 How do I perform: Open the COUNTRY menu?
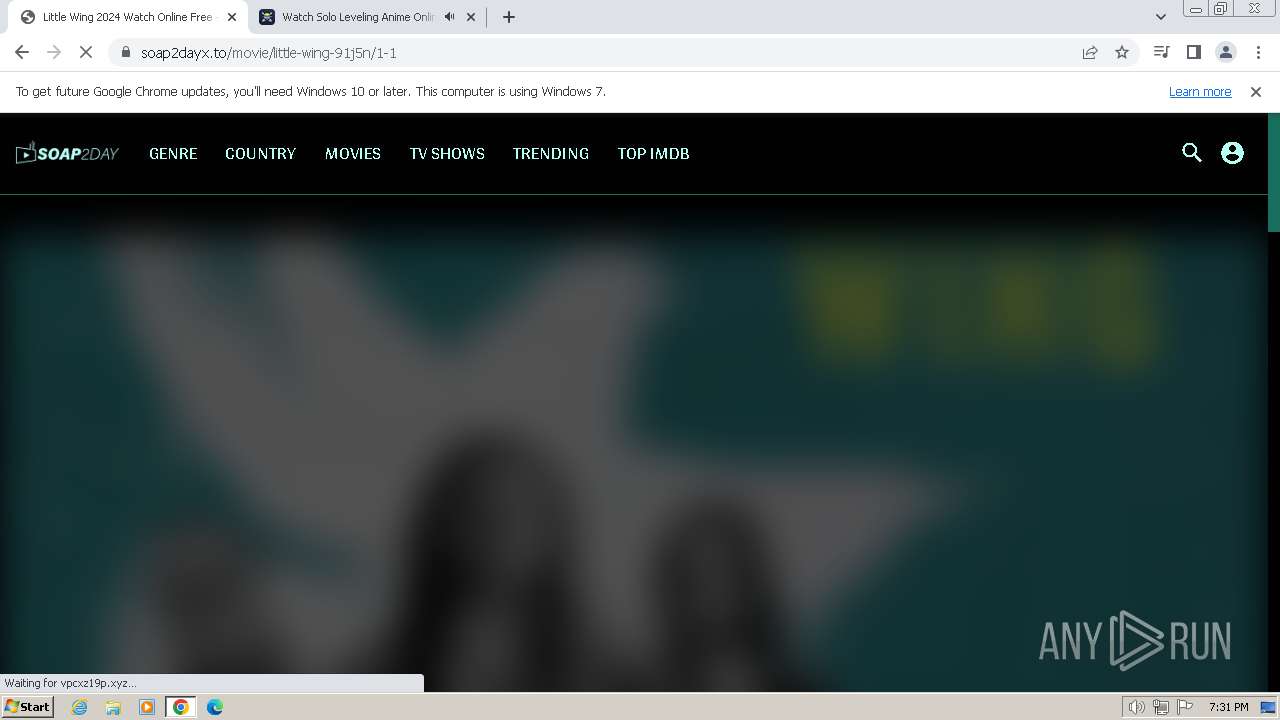point(260,153)
